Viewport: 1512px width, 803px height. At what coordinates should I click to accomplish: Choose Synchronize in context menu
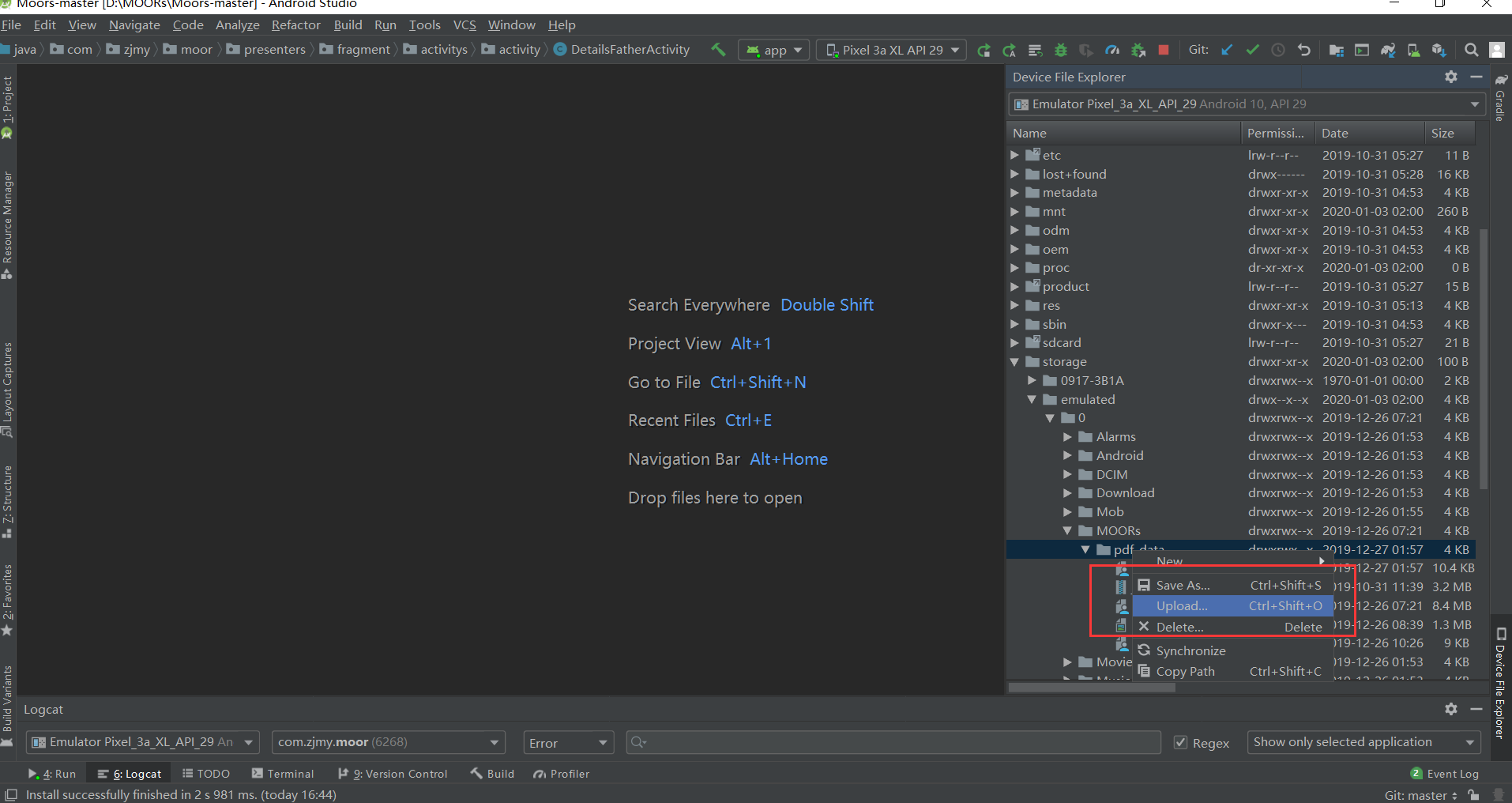[x=1232, y=651]
